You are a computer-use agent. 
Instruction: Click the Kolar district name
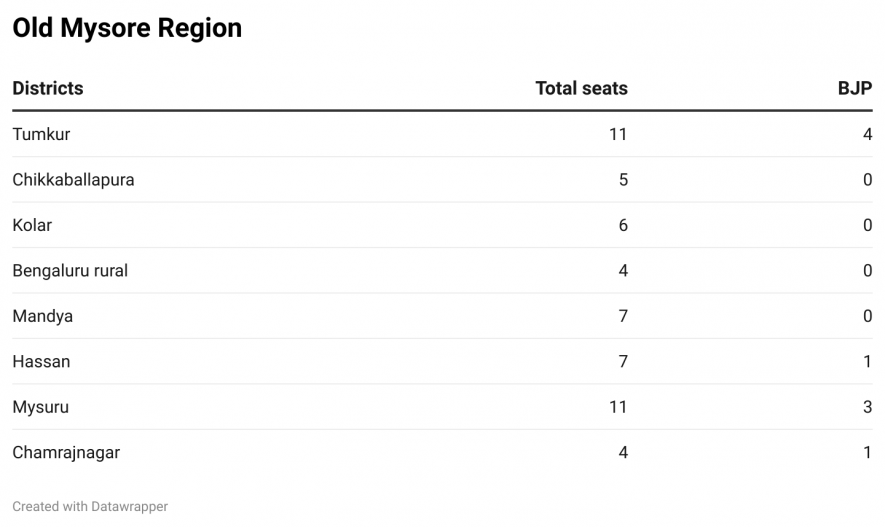click(x=32, y=225)
